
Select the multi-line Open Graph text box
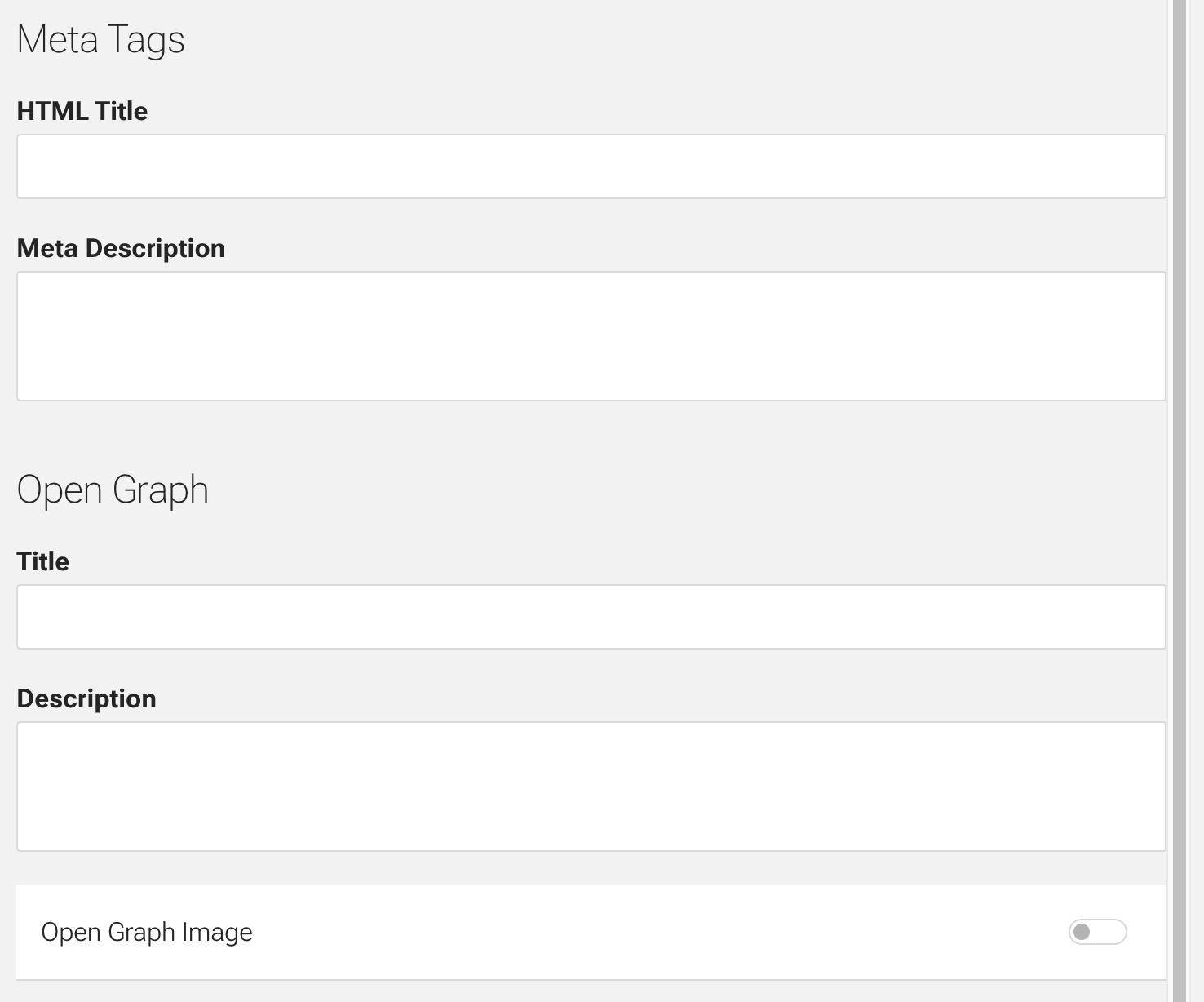point(591,787)
